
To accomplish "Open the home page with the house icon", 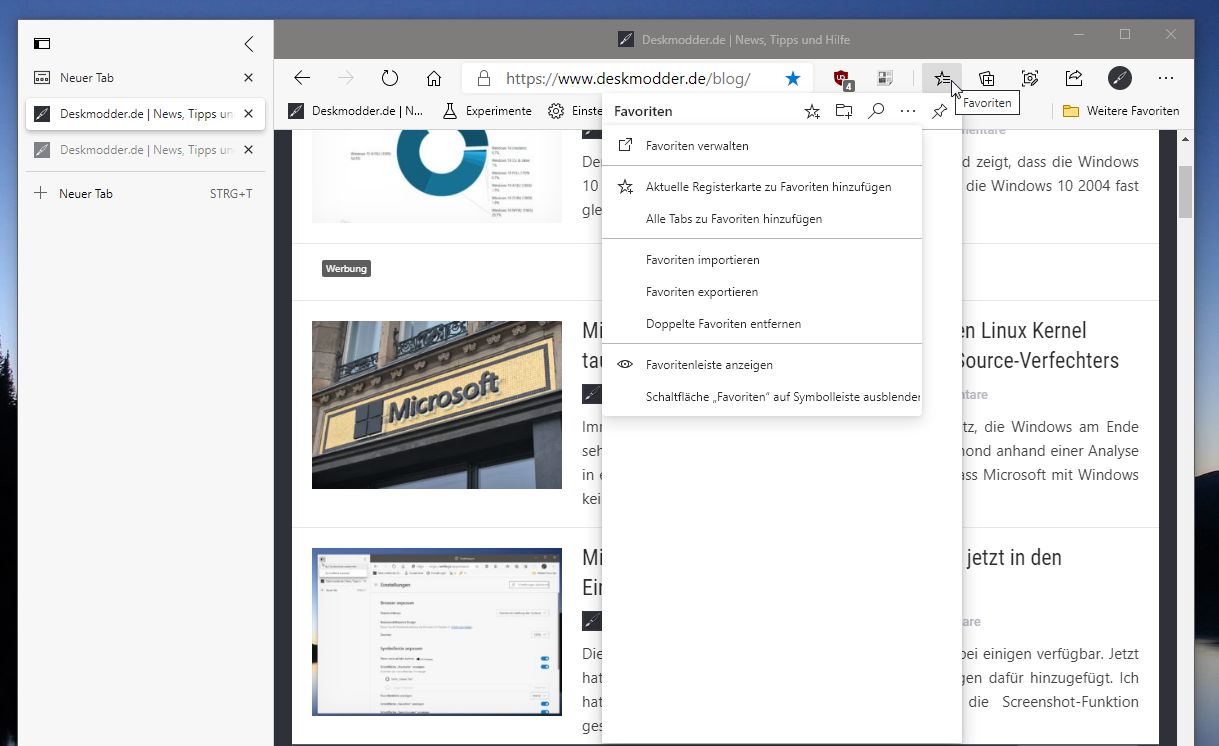I will [x=434, y=78].
